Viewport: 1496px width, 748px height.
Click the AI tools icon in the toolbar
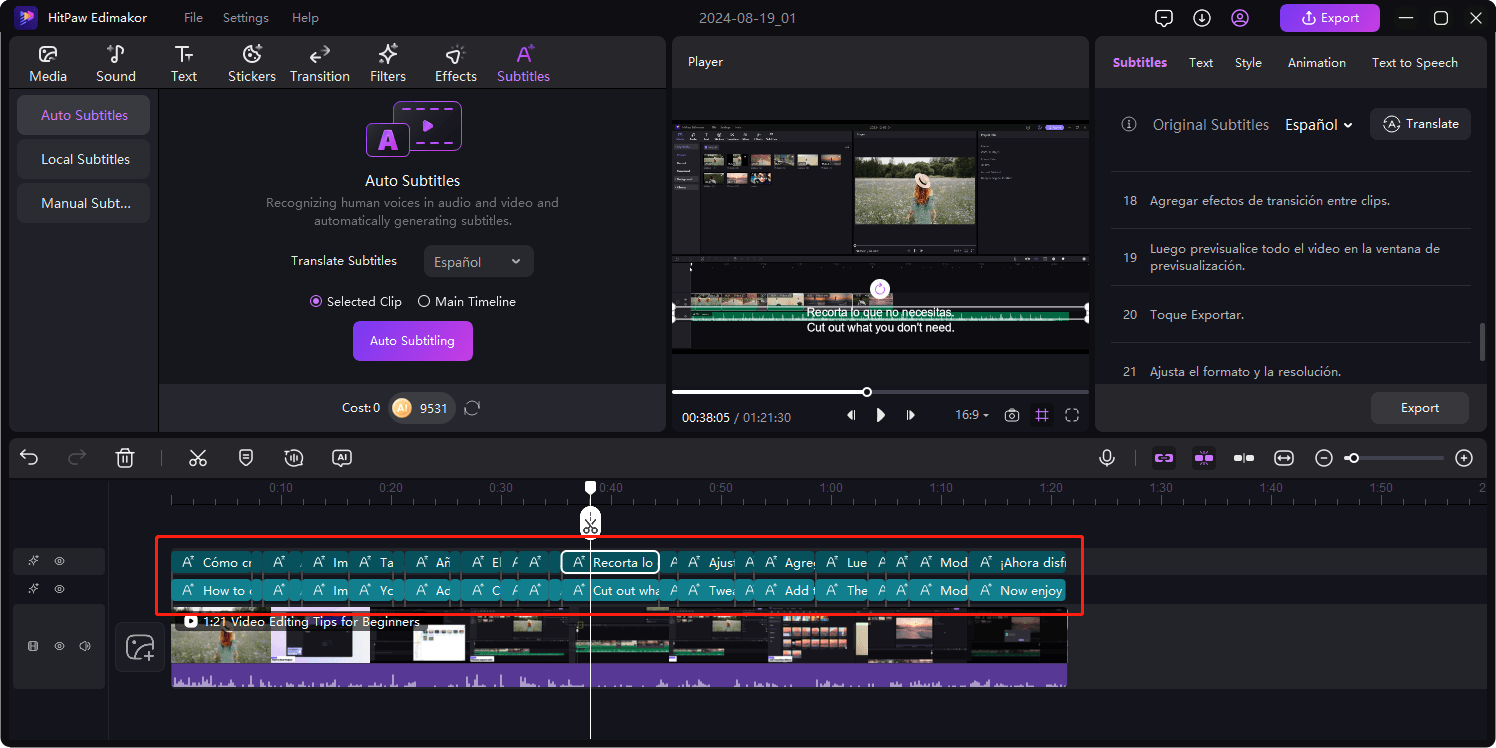(x=341, y=457)
